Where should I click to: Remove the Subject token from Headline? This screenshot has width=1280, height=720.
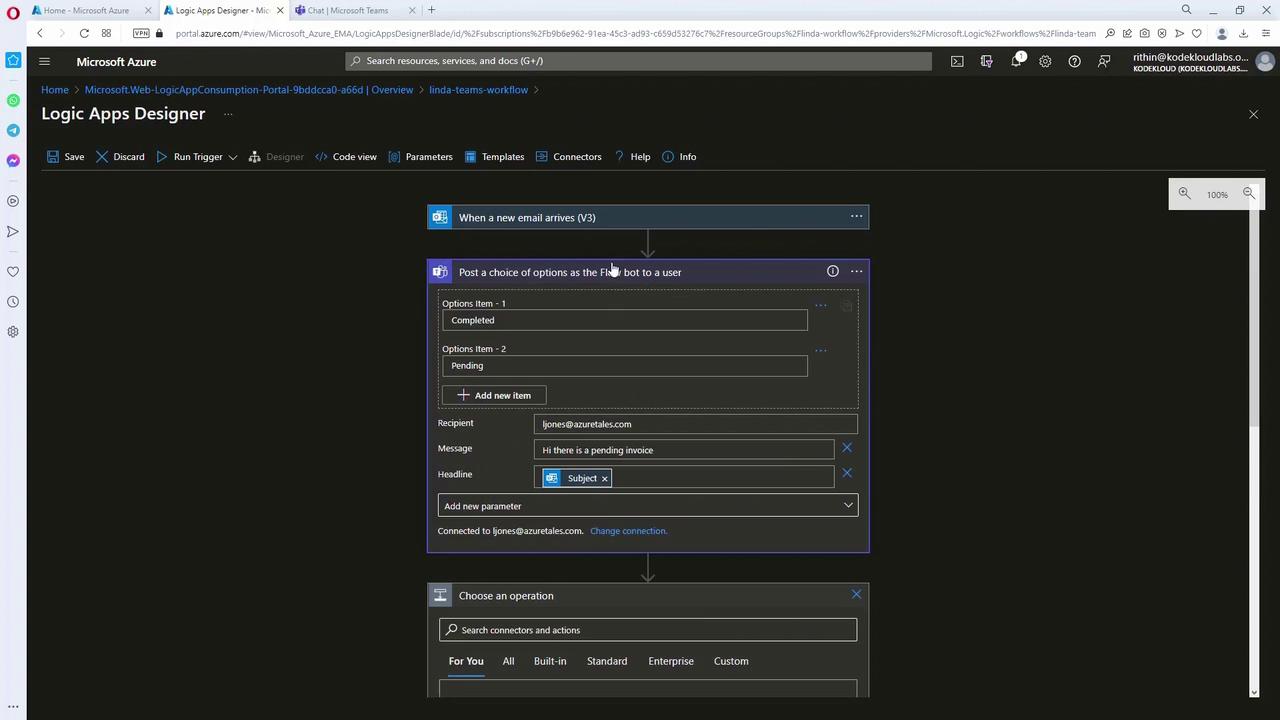tap(605, 479)
